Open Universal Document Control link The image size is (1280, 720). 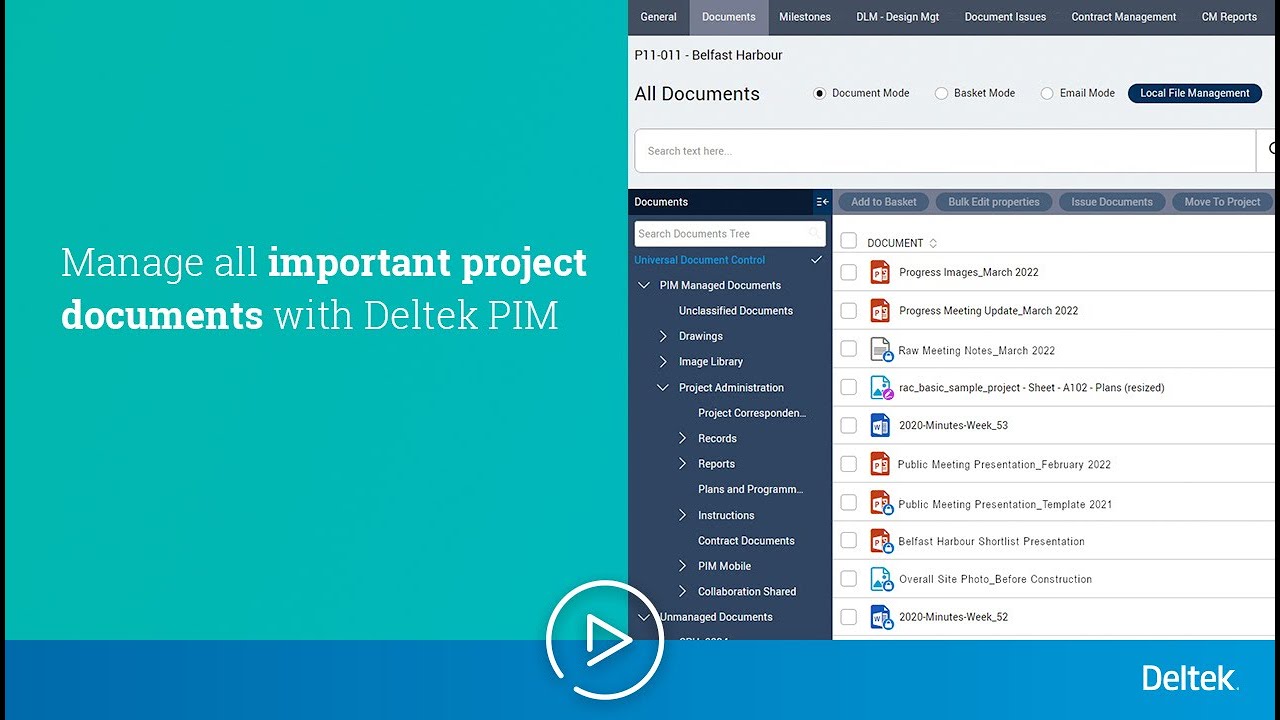(x=700, y=260)
